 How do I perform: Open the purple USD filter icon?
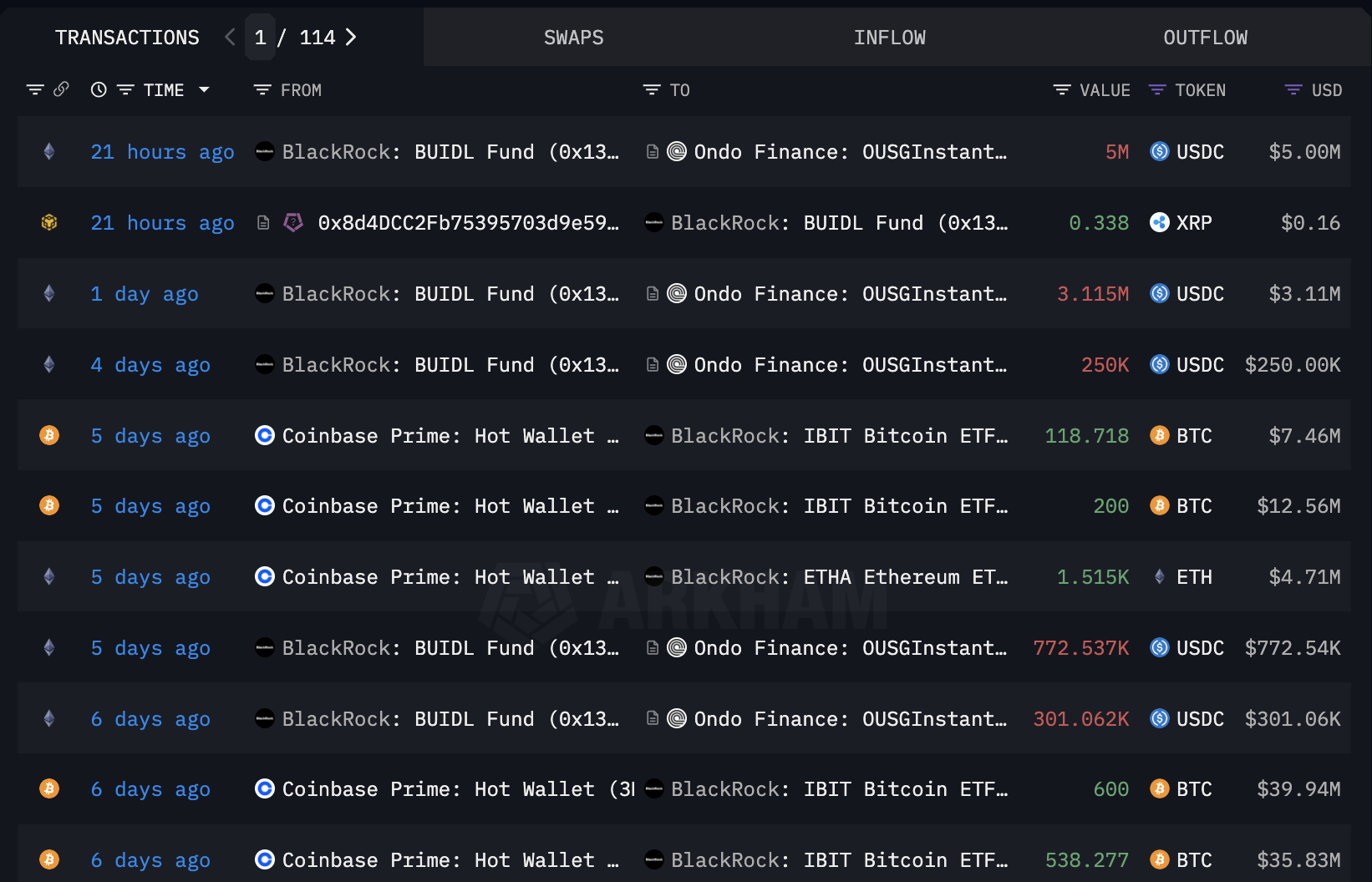pos(1293,89)
